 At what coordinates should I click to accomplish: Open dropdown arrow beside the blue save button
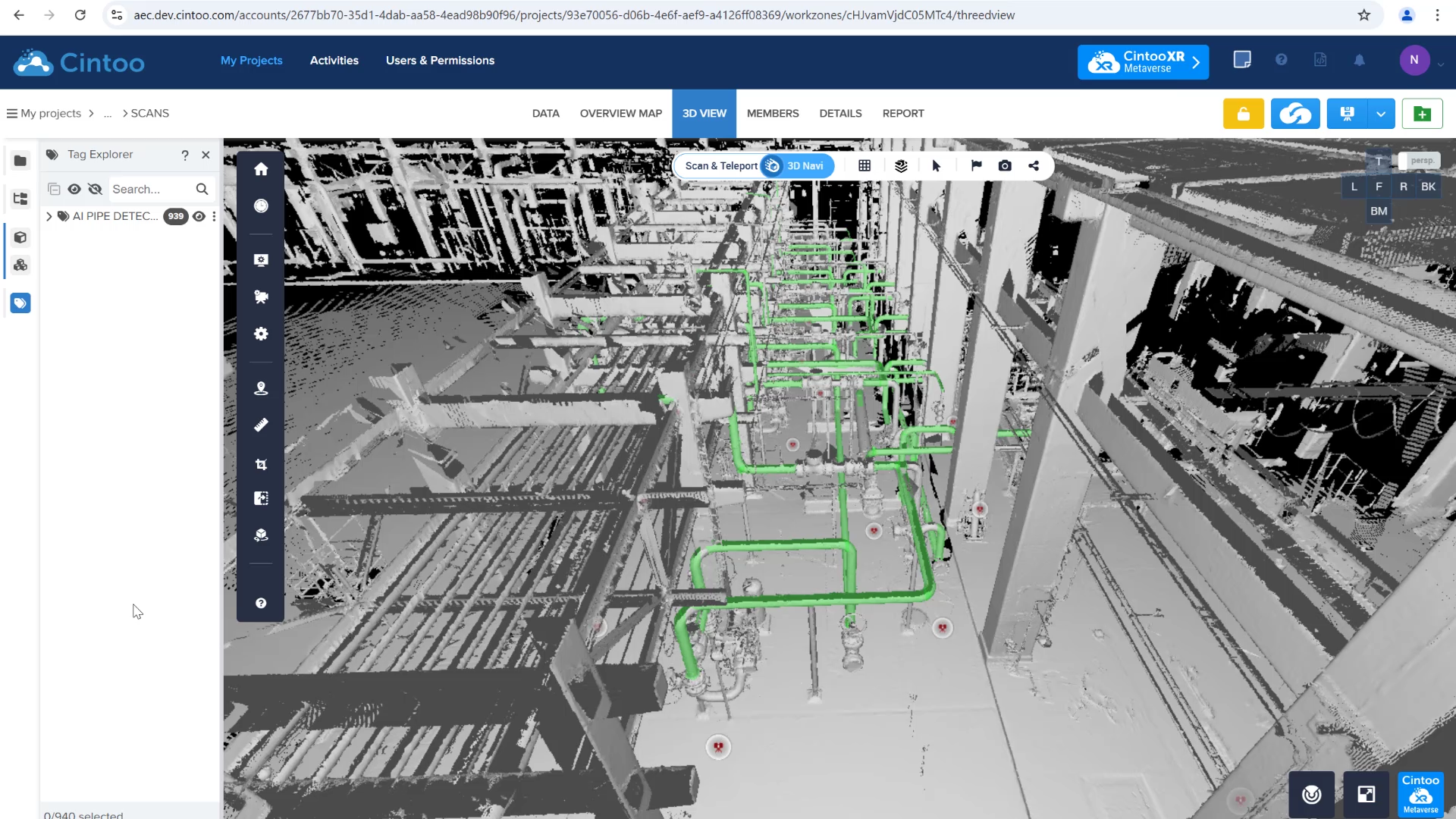point(1381,114)
